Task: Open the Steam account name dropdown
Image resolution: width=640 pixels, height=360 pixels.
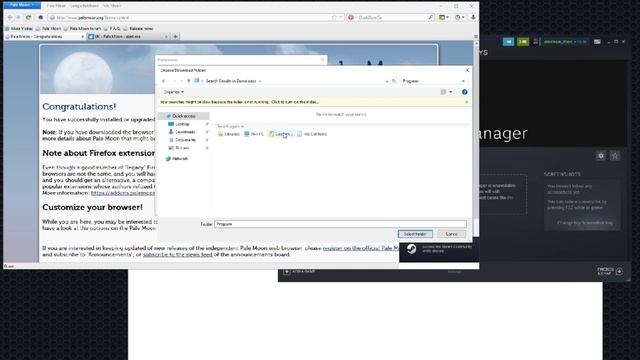Action: click(564, 42)
